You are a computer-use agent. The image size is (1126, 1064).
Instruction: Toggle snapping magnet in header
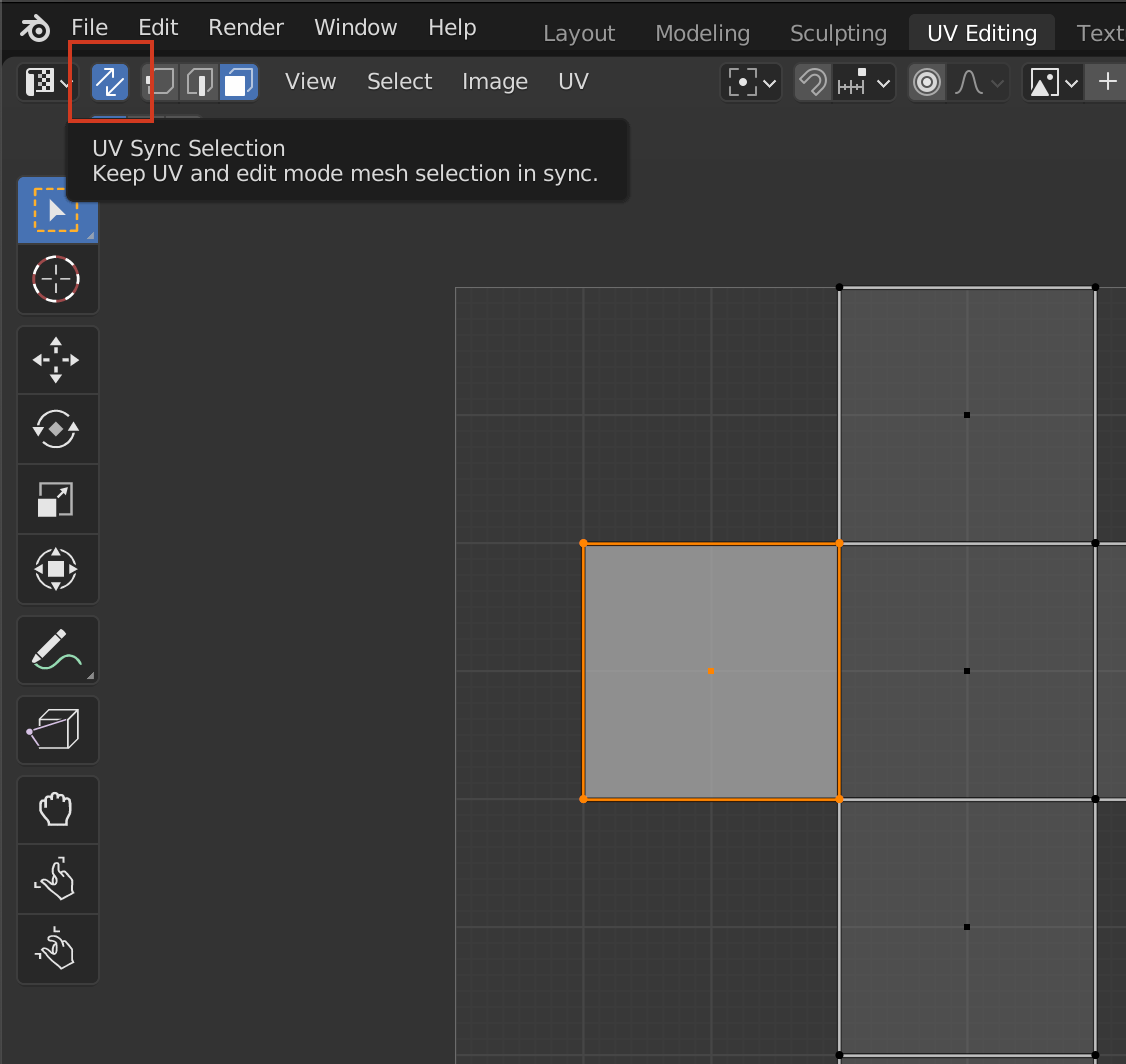[x=813, y=82]
